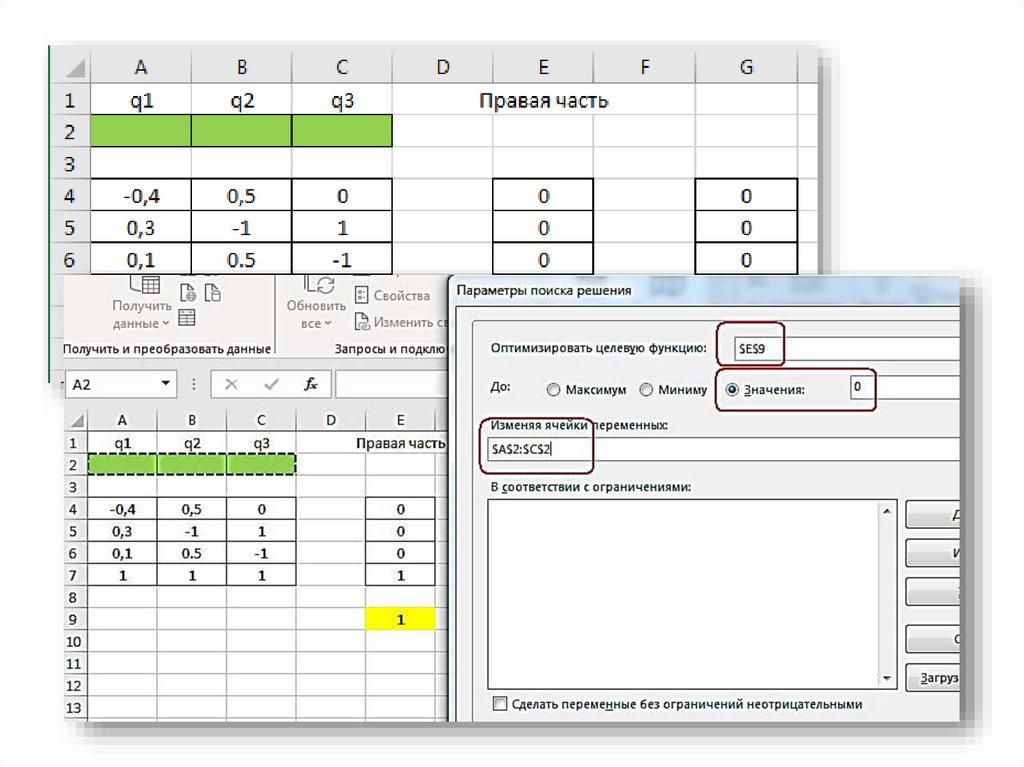Open the Name Box dropdown arrow
The height and width of the screenshot is (767, 1024).
(x=166, y=384)
